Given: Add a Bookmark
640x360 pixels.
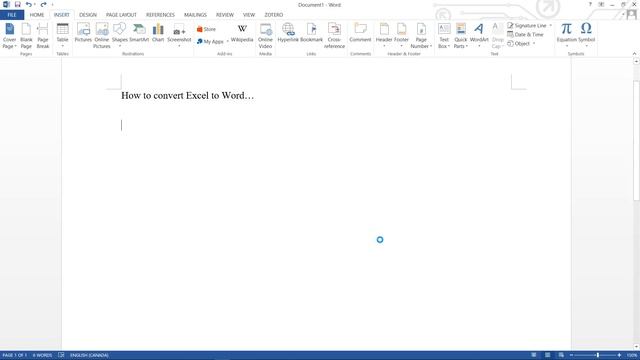Looking at the screenshot, I should [x=311, y=33].
